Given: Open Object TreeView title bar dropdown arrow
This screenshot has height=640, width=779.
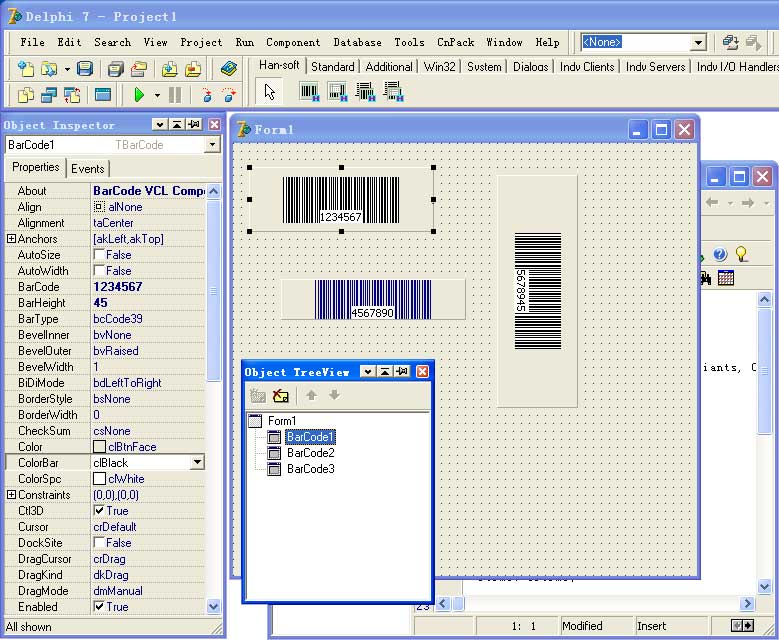Looking at the screenshot, I should pos(367,372).
